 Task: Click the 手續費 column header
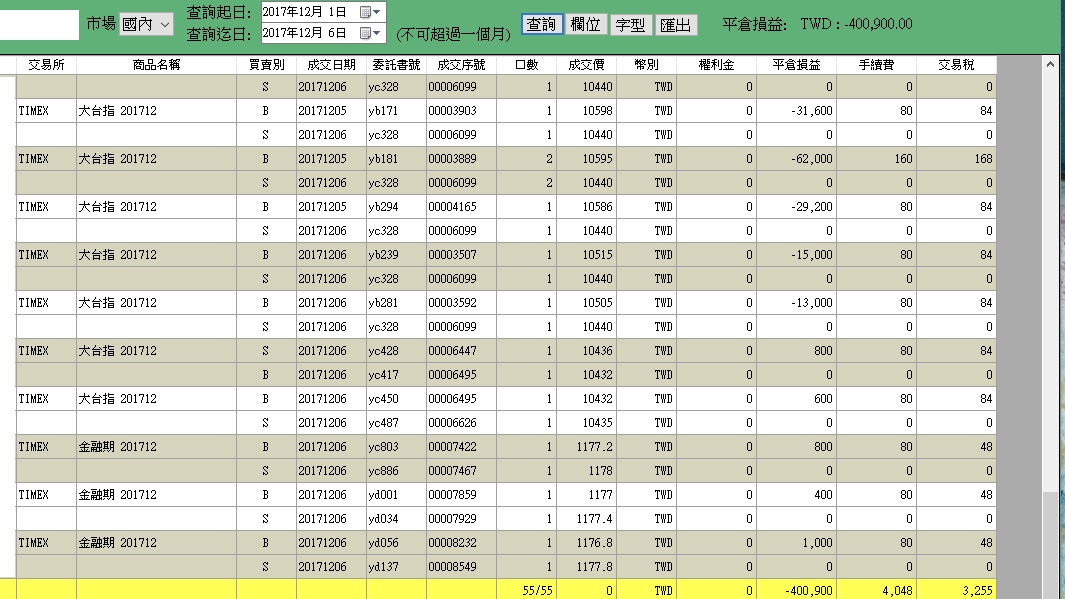876,65
